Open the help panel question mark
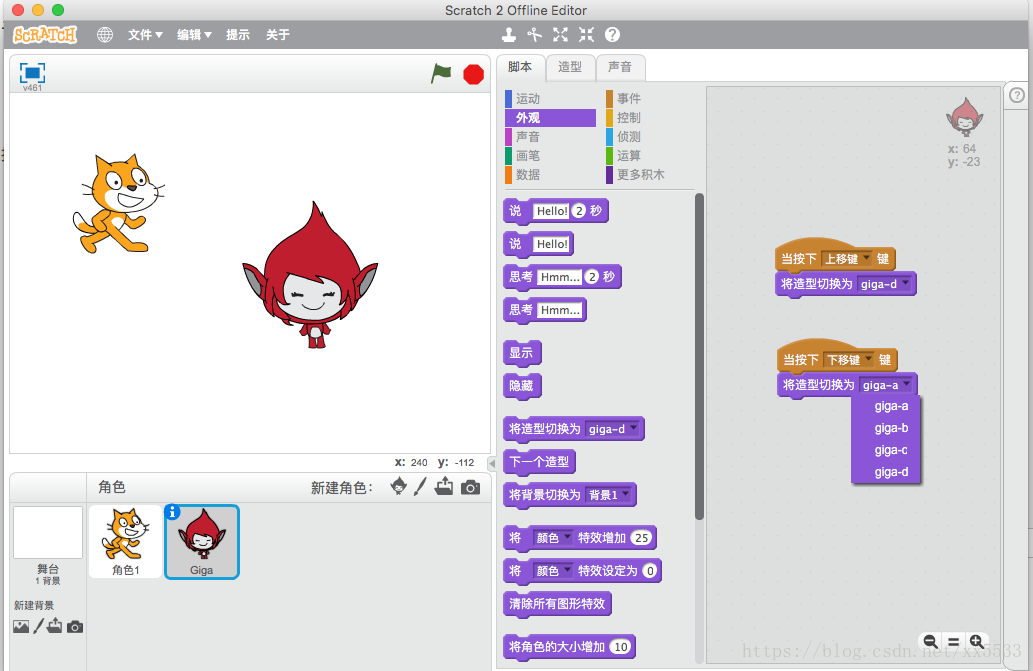1033x671 pixels. point(1017,95)
